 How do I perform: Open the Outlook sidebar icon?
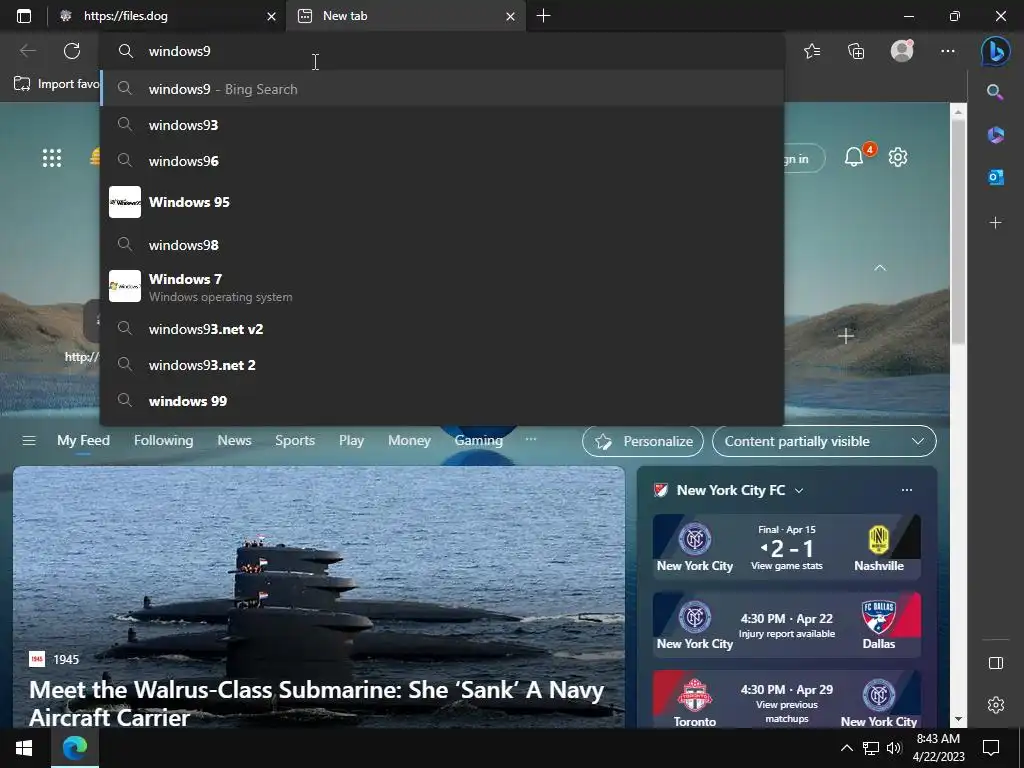(995, 177)
